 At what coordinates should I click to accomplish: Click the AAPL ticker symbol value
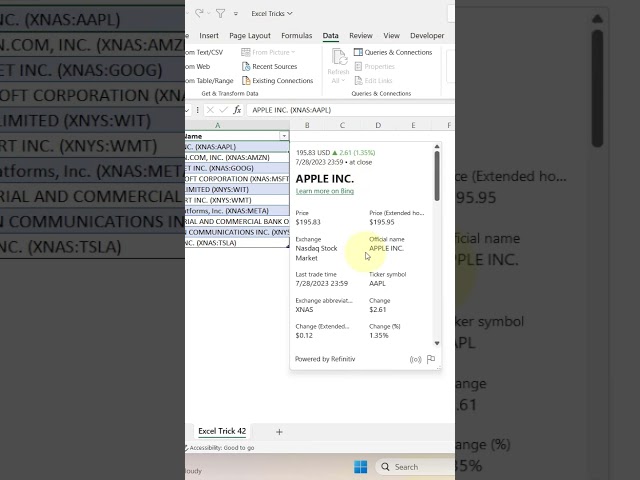click(377, 283)
